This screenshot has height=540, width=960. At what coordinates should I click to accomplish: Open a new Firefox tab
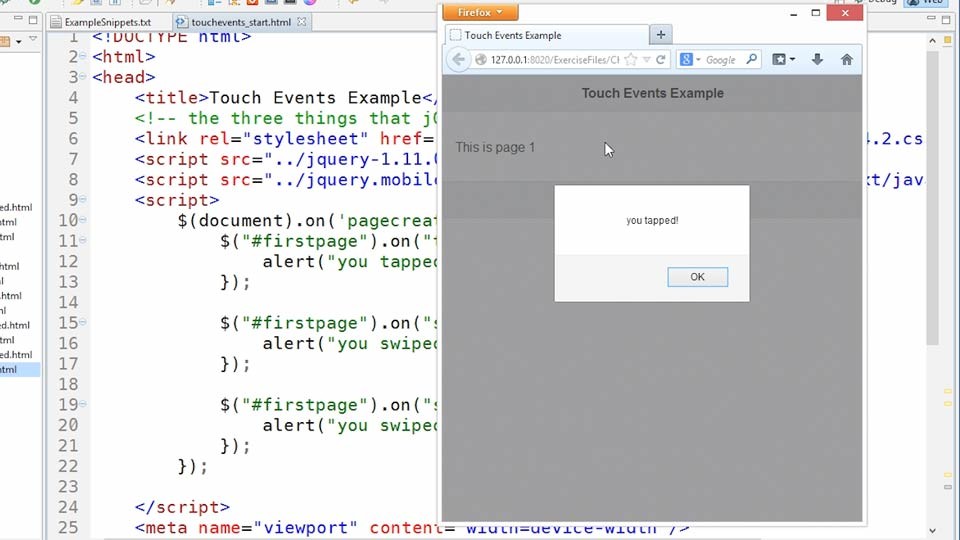(661, 35)
